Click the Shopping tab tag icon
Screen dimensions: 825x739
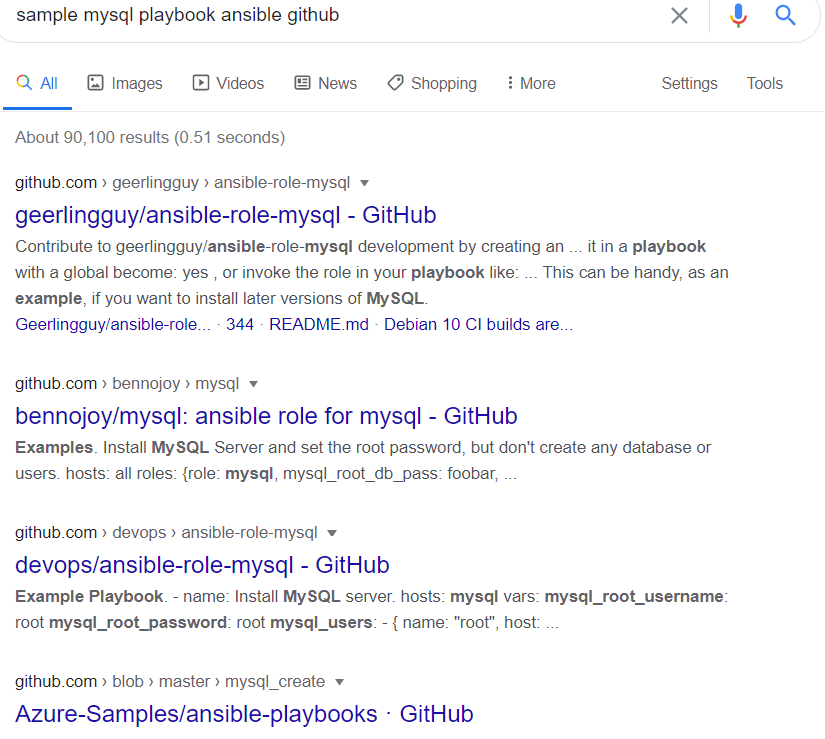pos(395,83)
